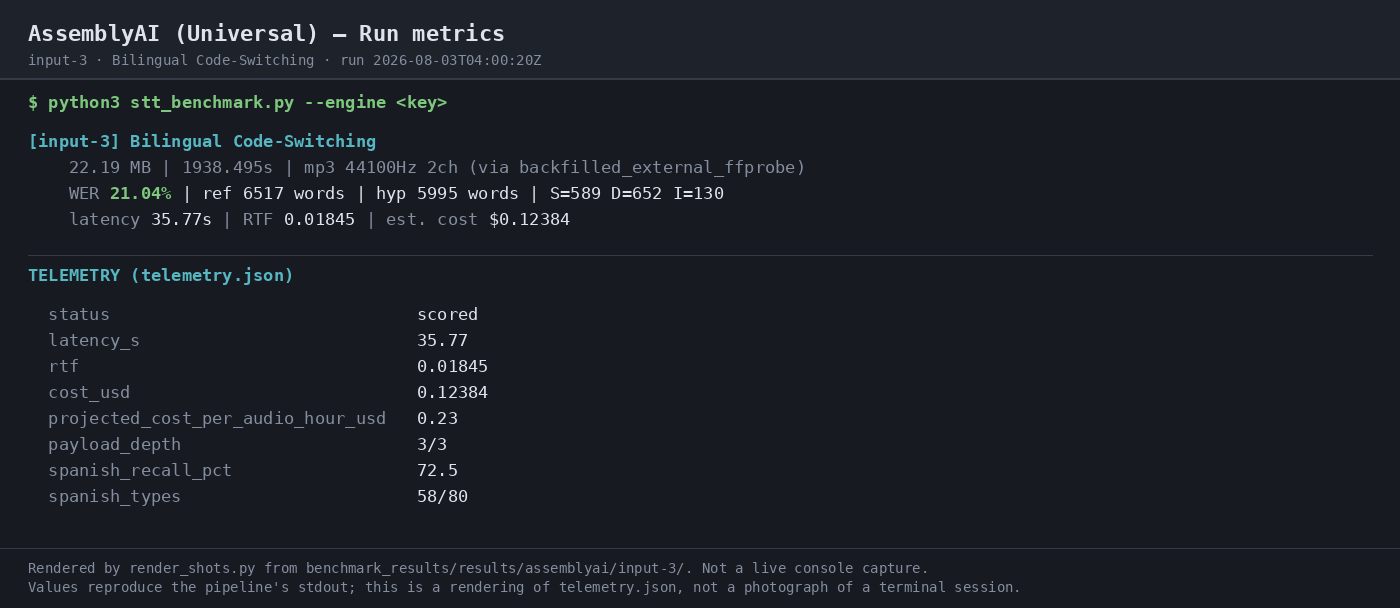
Task: Click "35.77s" in the summary latency line
Action: pos(181,220)
